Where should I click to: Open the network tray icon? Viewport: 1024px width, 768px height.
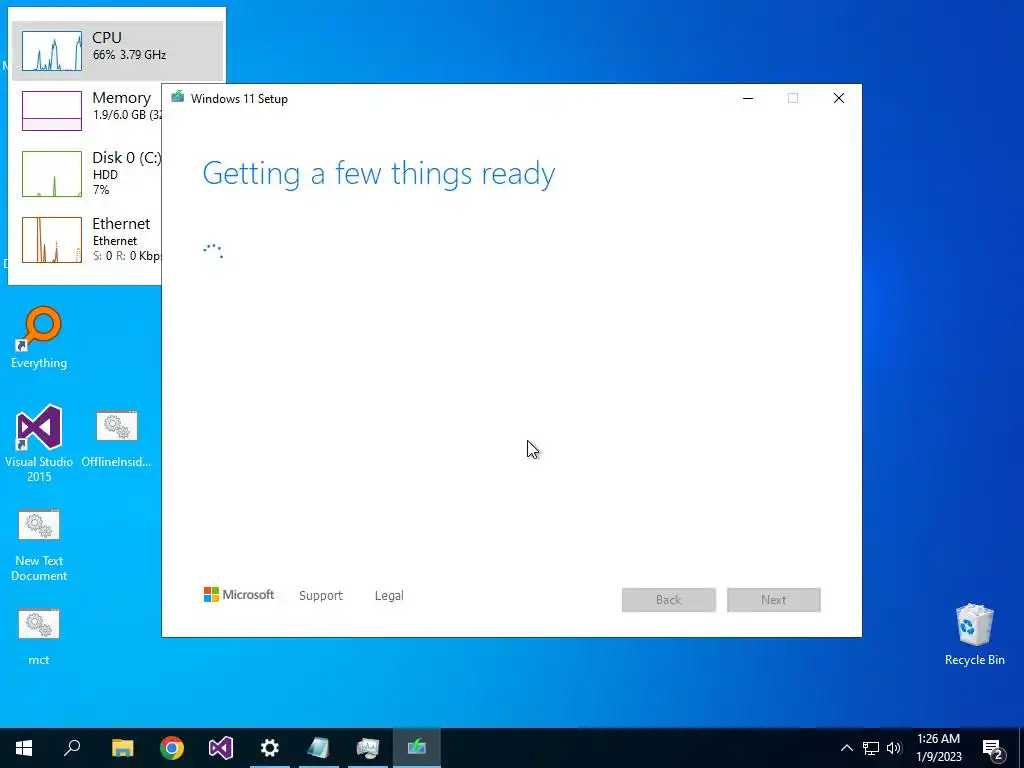click(x=871, y=748)
